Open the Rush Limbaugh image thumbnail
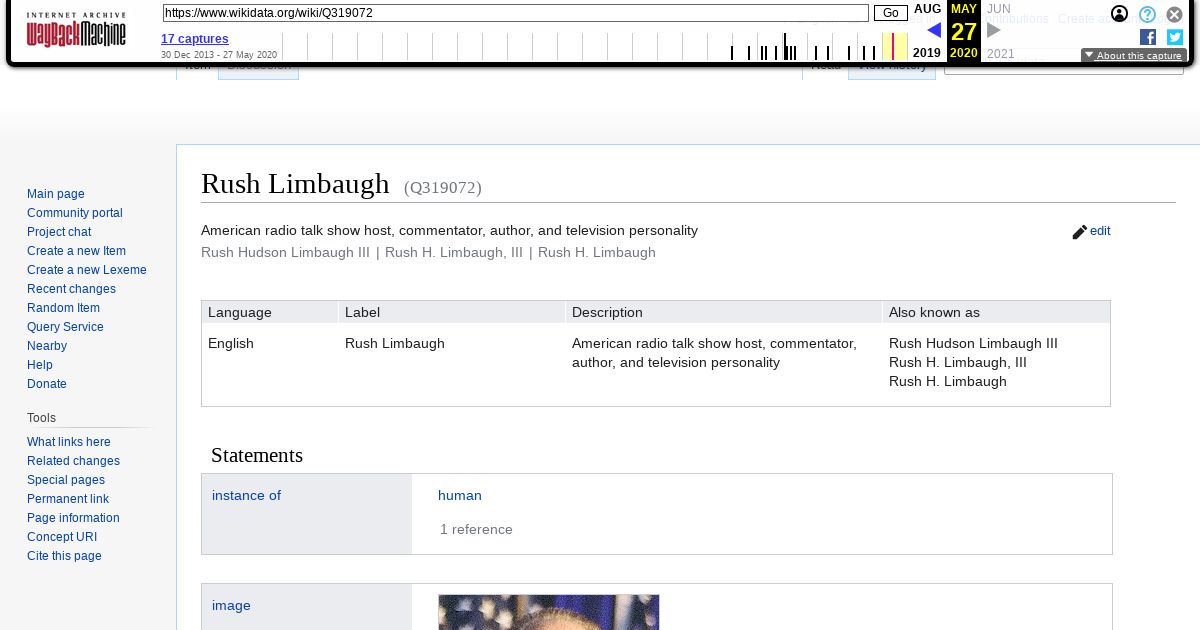The image size is (1200, 630). coord(549,612)
